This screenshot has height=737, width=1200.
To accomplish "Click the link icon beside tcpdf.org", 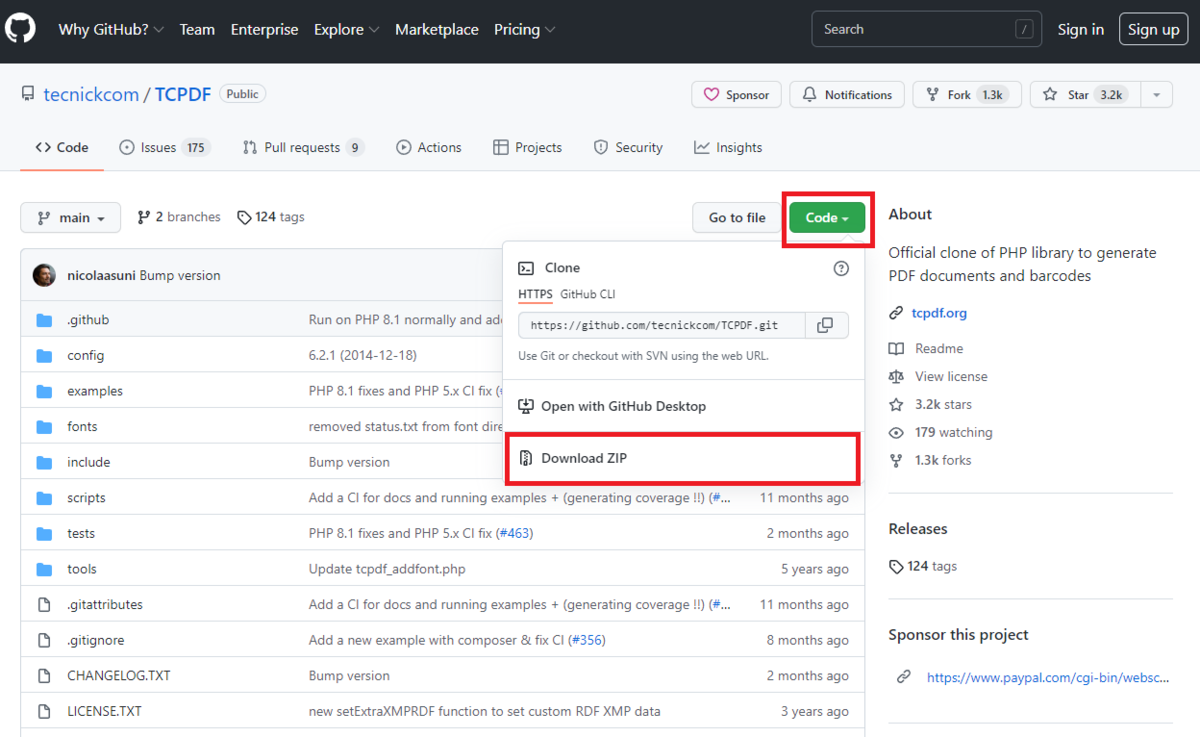I will click(896, 313).
